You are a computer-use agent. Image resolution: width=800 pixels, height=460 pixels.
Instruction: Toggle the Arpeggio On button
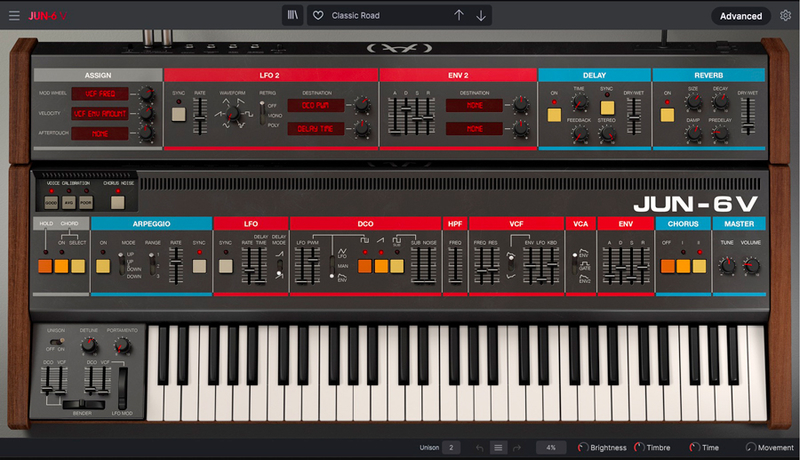tap(103, 266)
